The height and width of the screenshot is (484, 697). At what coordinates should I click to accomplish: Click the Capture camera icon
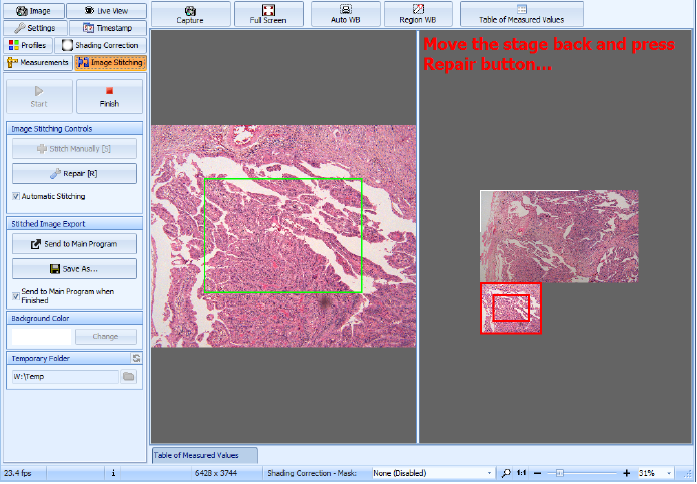[x=189, y=13]
